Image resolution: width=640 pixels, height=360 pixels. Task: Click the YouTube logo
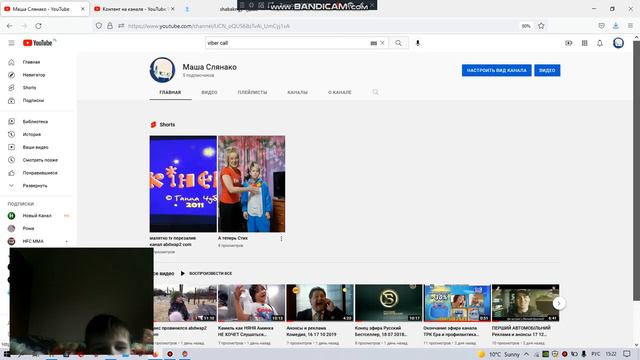pyautogui.click(x=38, y=43)
